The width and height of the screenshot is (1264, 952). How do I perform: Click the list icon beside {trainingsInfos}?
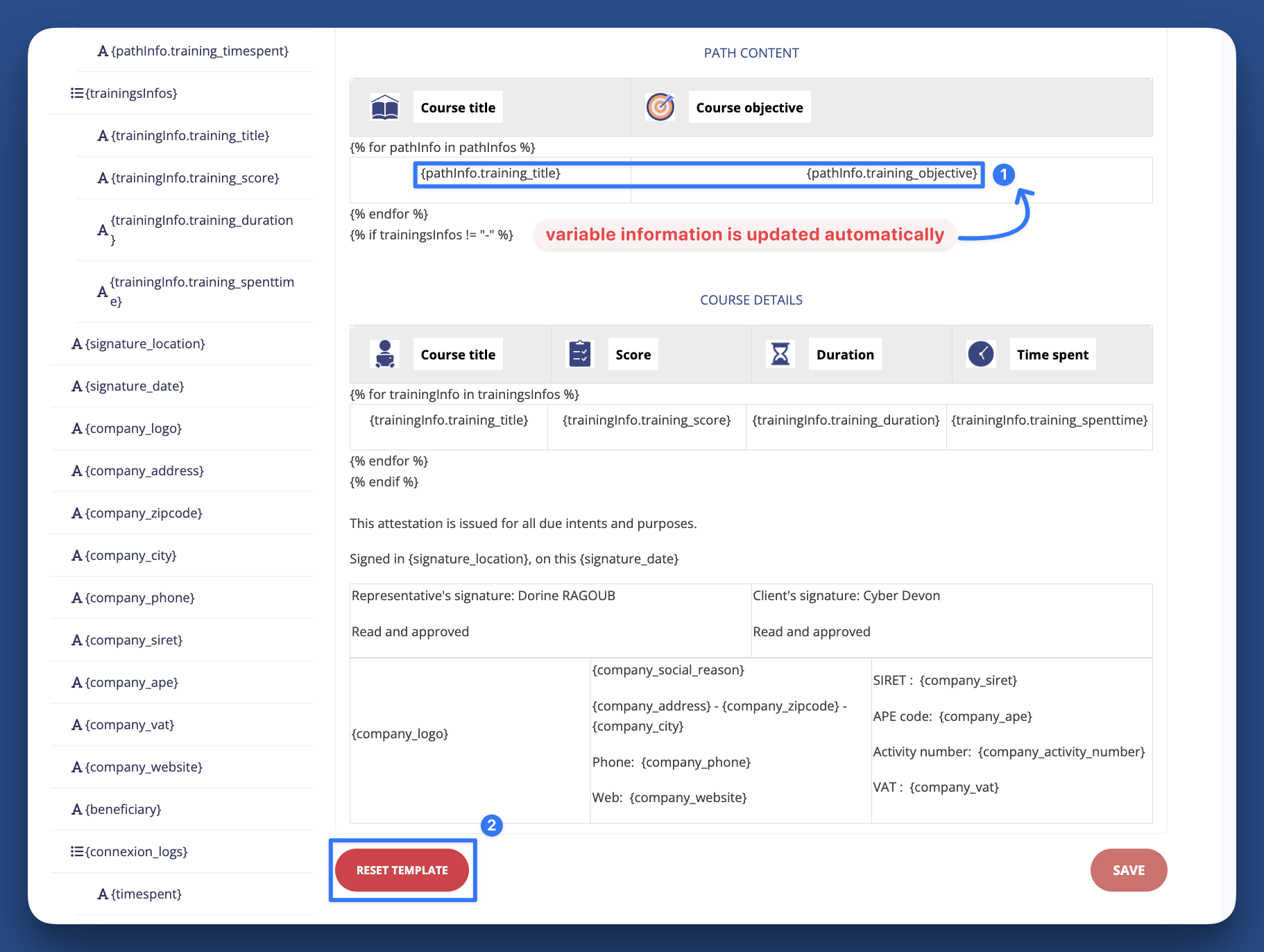pyautogui.click(x=76, y=93)
